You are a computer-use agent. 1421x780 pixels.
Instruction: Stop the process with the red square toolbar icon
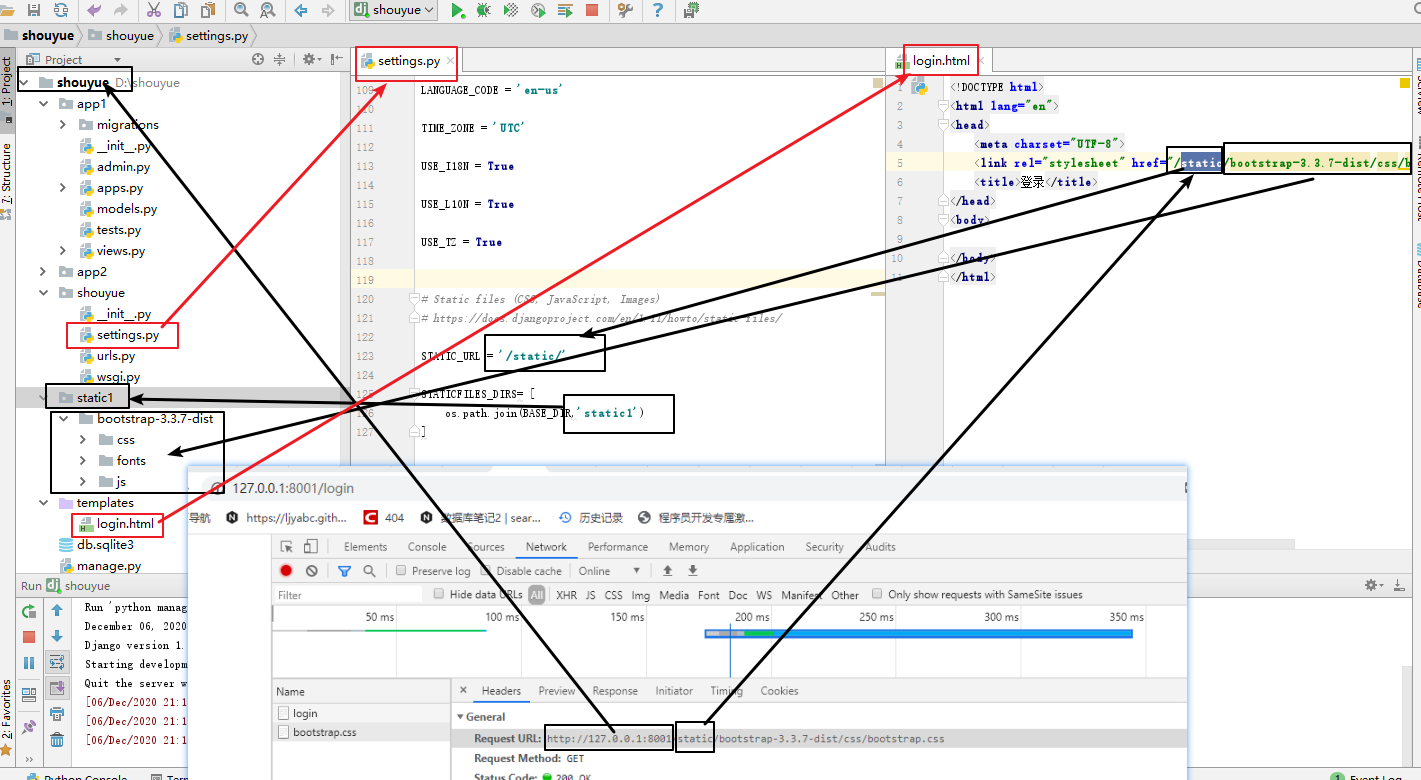(x=592, y=10)
